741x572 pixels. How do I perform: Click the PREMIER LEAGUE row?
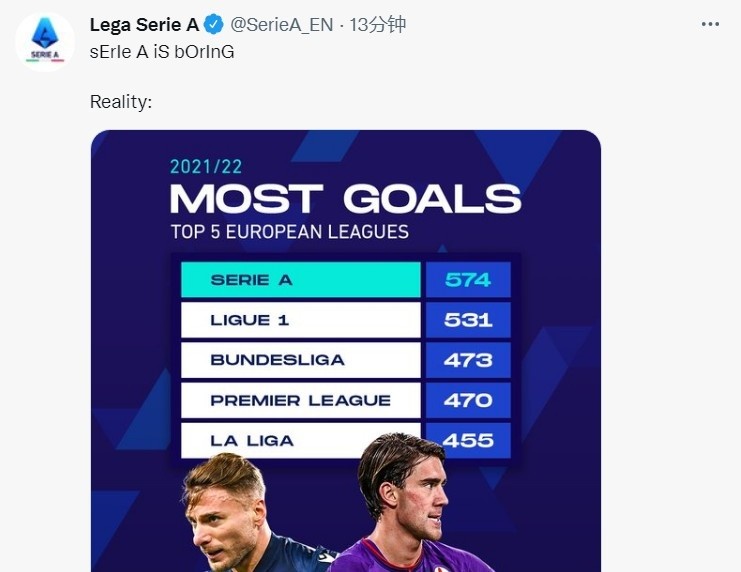(301, 400)
